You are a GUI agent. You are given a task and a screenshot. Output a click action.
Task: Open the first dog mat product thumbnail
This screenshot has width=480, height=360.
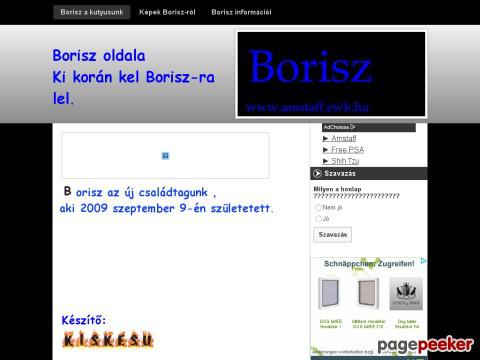[330, 294]
